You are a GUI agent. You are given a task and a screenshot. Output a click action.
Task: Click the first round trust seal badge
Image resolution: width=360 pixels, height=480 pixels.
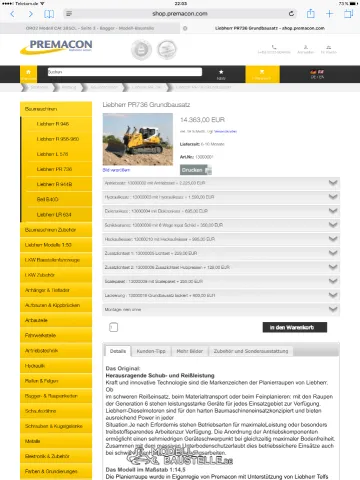(x=141, y=50)
